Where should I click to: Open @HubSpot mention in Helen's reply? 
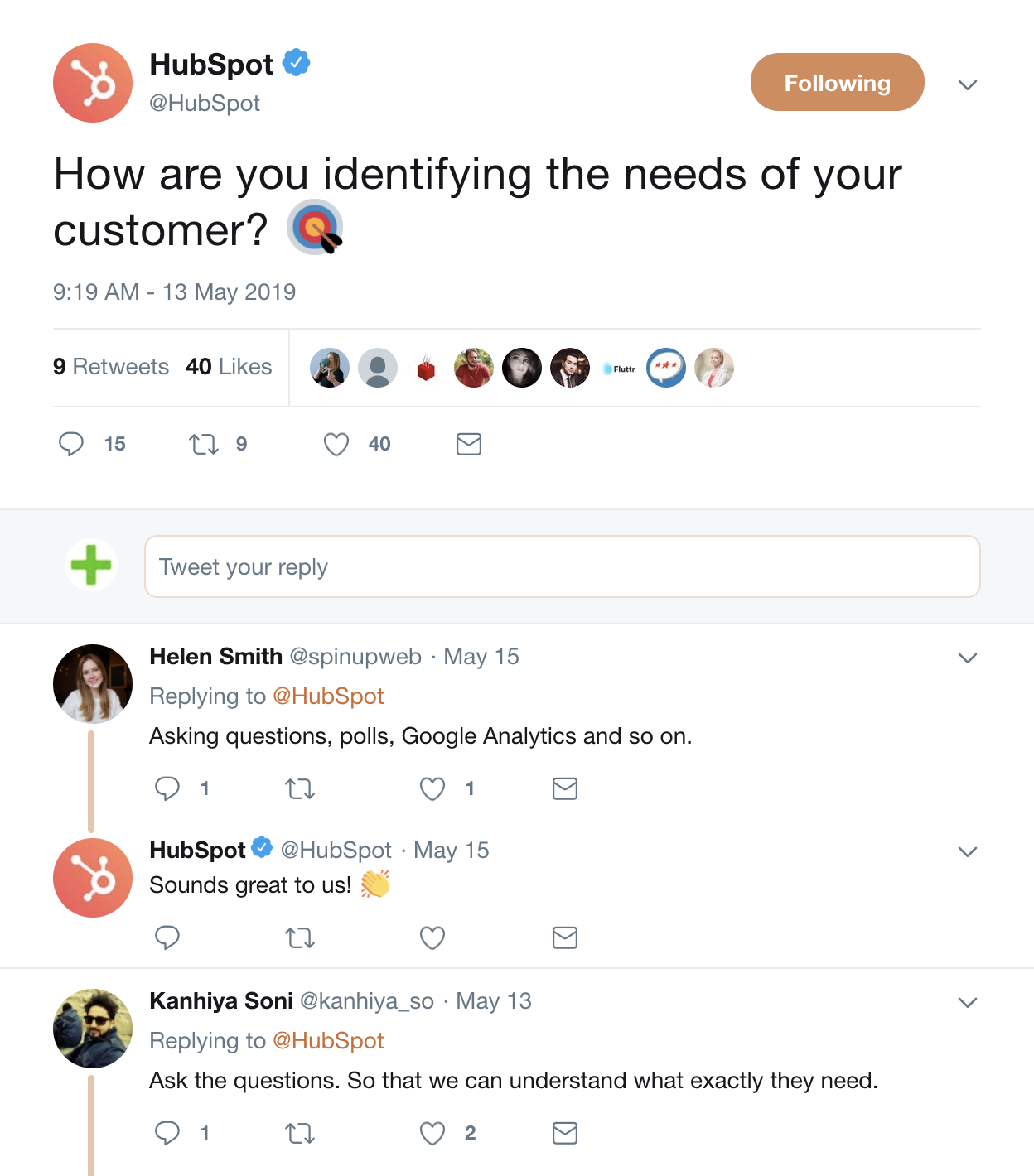328,696
